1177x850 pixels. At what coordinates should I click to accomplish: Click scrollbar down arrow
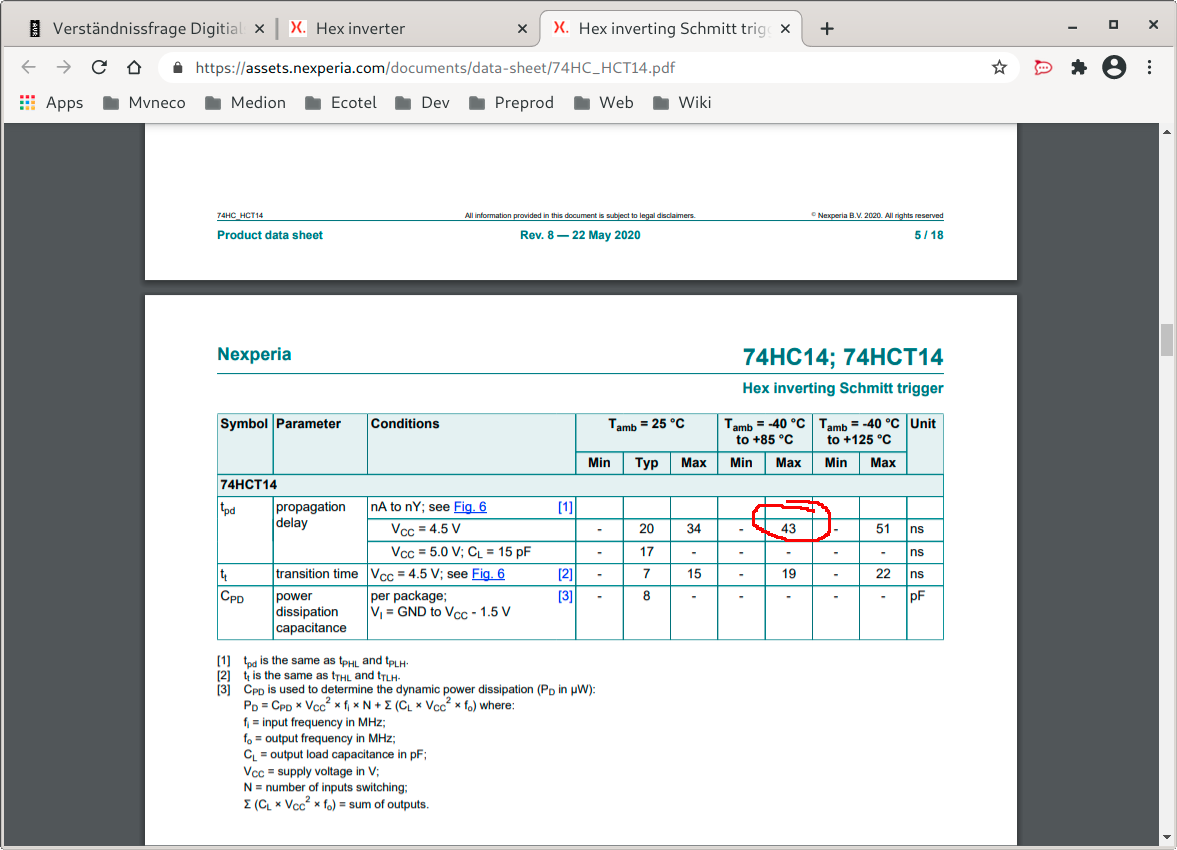coord(1166,836)
